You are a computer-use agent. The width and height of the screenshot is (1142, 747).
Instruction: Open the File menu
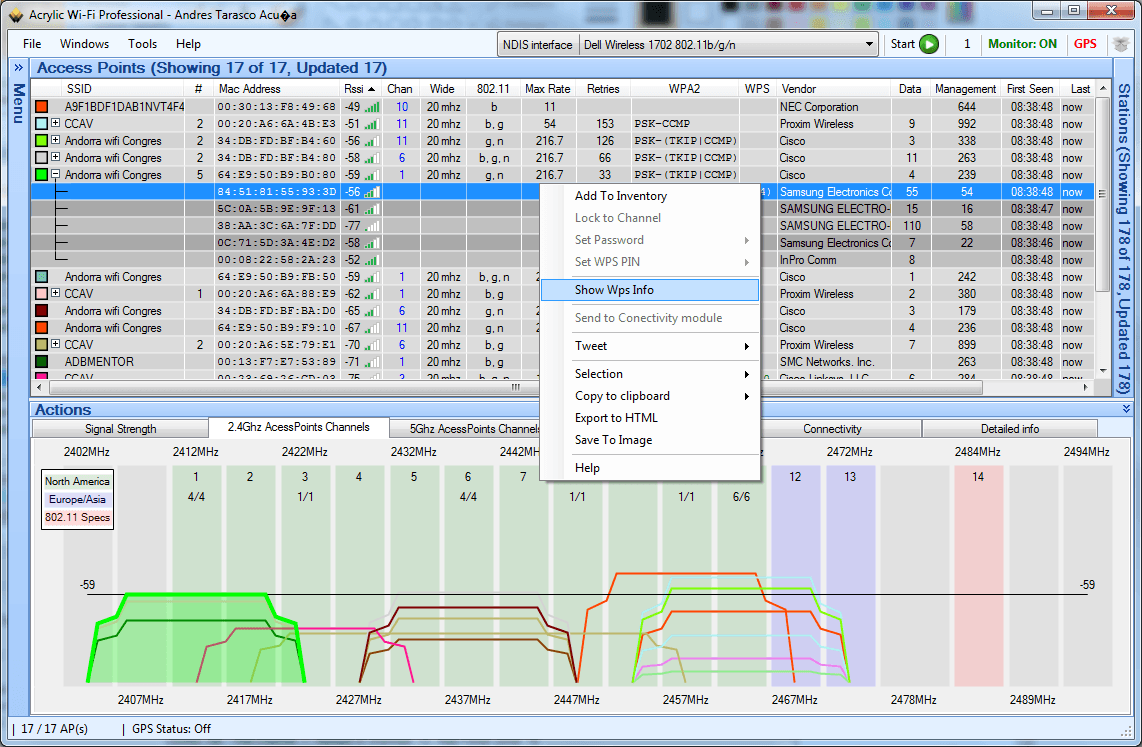32,44
